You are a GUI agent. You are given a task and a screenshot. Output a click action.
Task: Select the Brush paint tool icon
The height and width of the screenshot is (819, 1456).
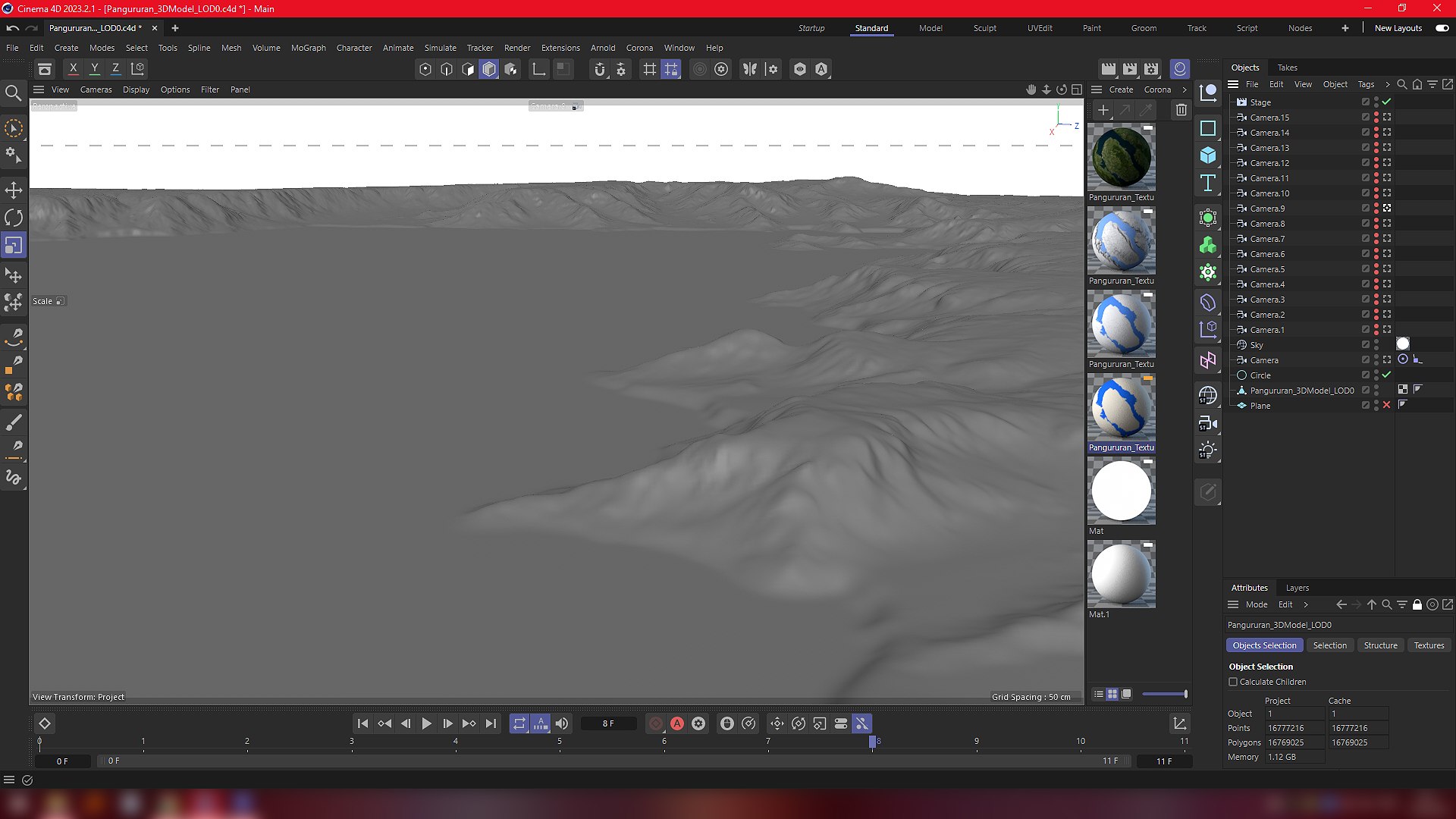pyautogui.click(x=14, y=422)
